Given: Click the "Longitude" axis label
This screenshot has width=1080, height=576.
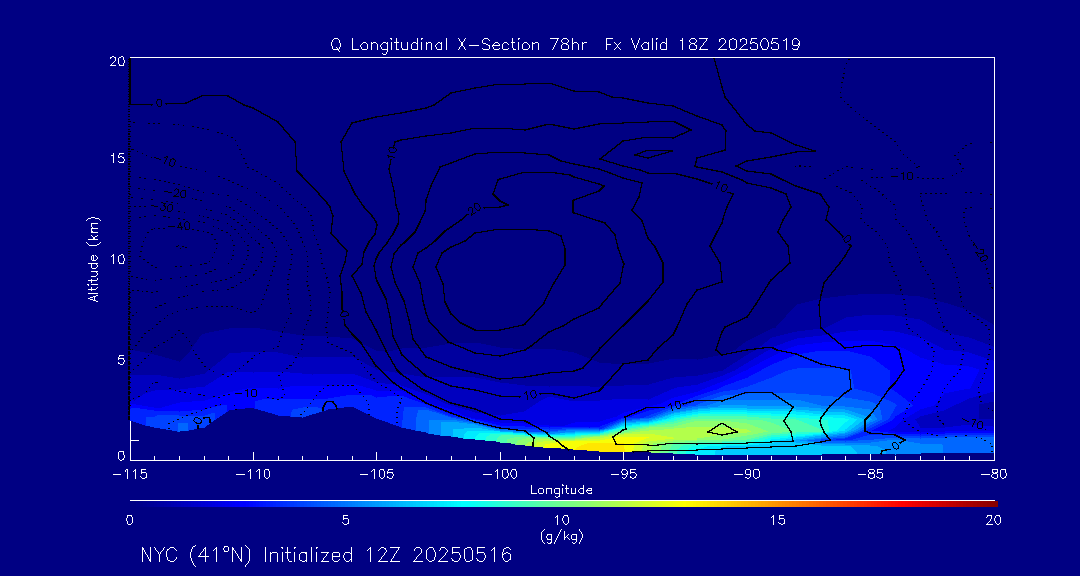Looking at the screenshot, I should click(x=561, y=490).
